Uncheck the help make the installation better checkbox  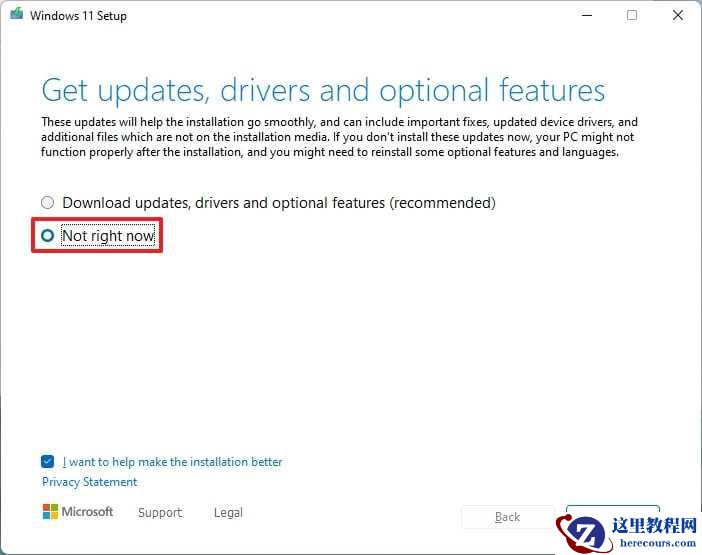[x=47, y=461]
